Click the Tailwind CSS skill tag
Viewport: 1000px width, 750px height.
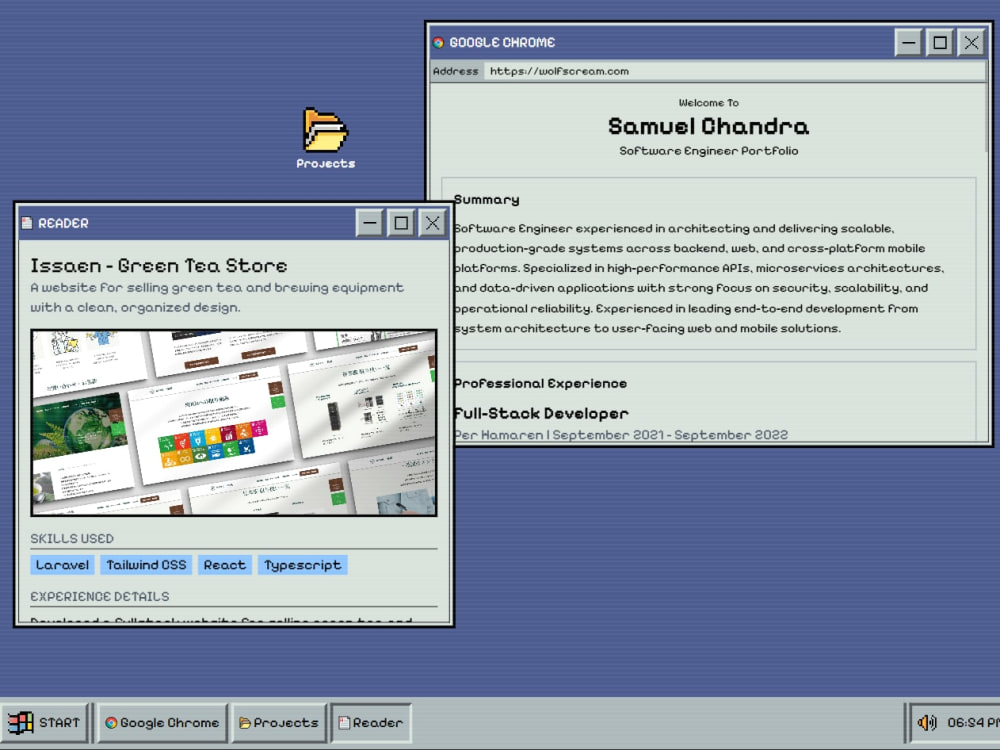(x=146, y=565)
